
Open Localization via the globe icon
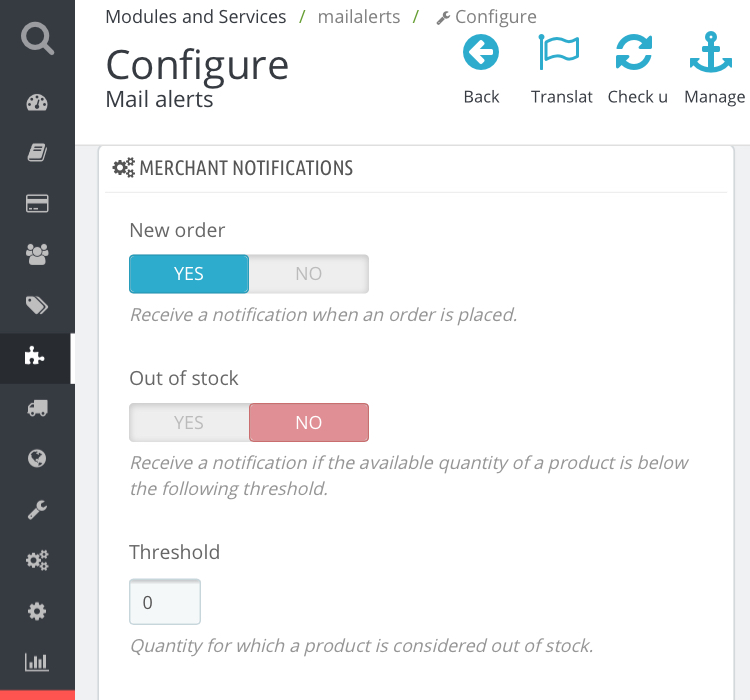tap(37, 459)
